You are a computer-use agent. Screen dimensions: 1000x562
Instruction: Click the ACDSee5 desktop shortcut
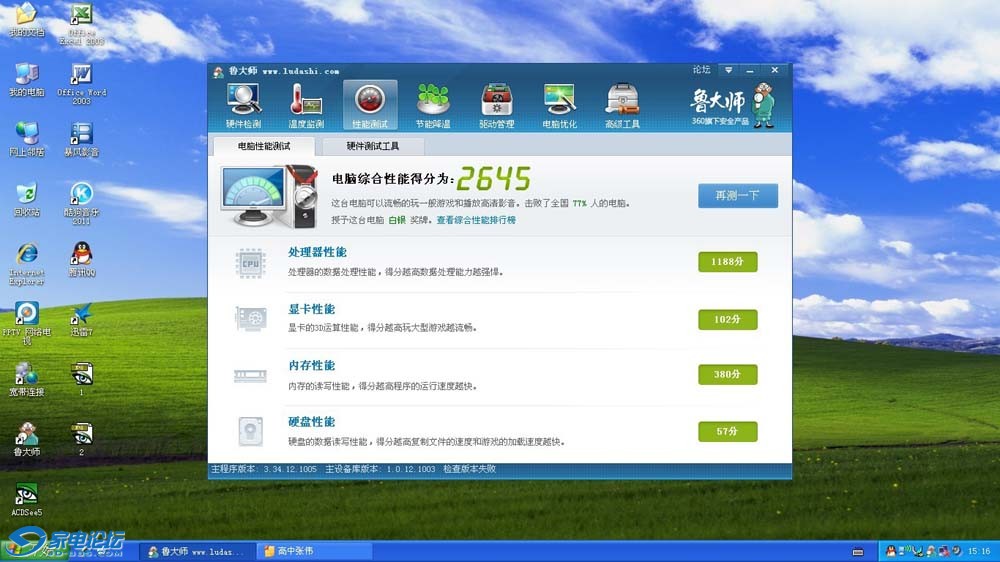click(x=27, y=497)
